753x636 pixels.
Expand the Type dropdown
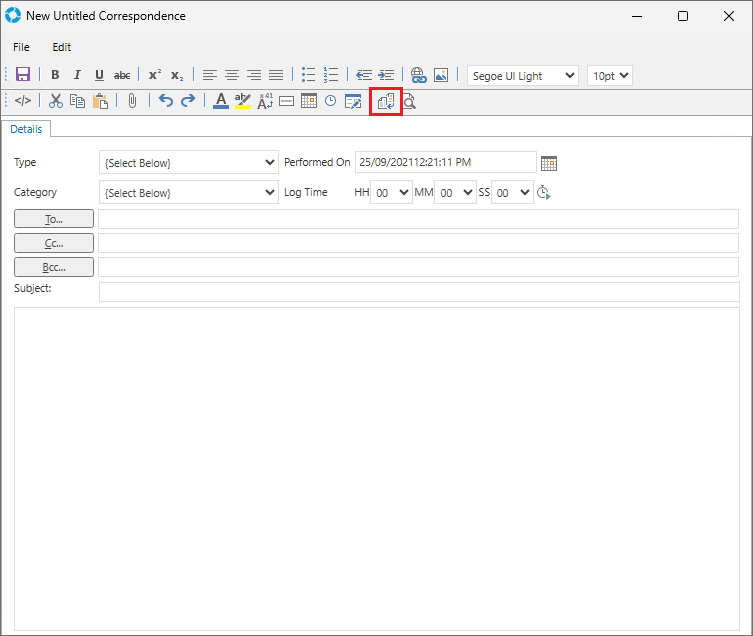pyautogui.click(x=189, y=163)
